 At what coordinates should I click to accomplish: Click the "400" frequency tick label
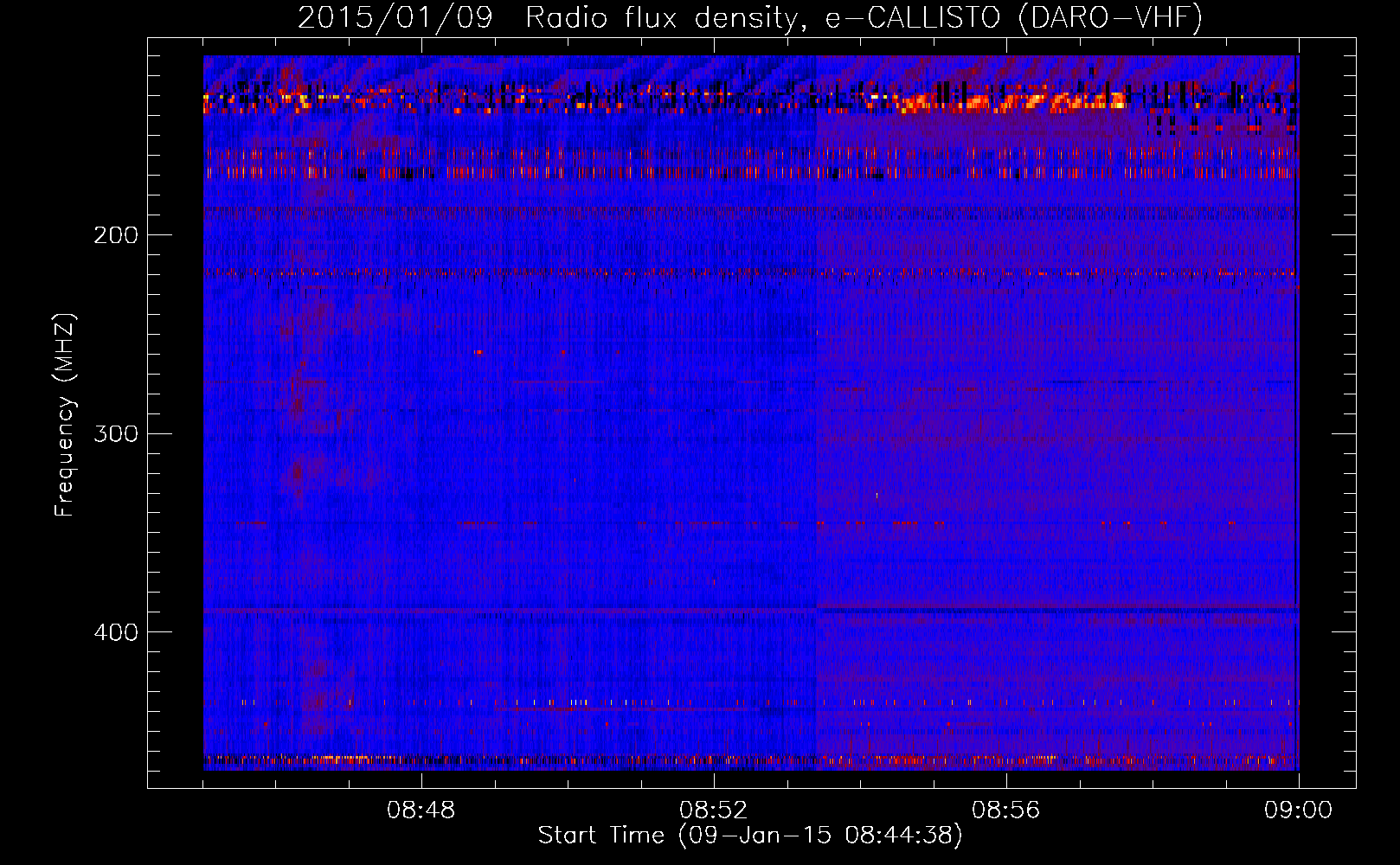[116, 632]
